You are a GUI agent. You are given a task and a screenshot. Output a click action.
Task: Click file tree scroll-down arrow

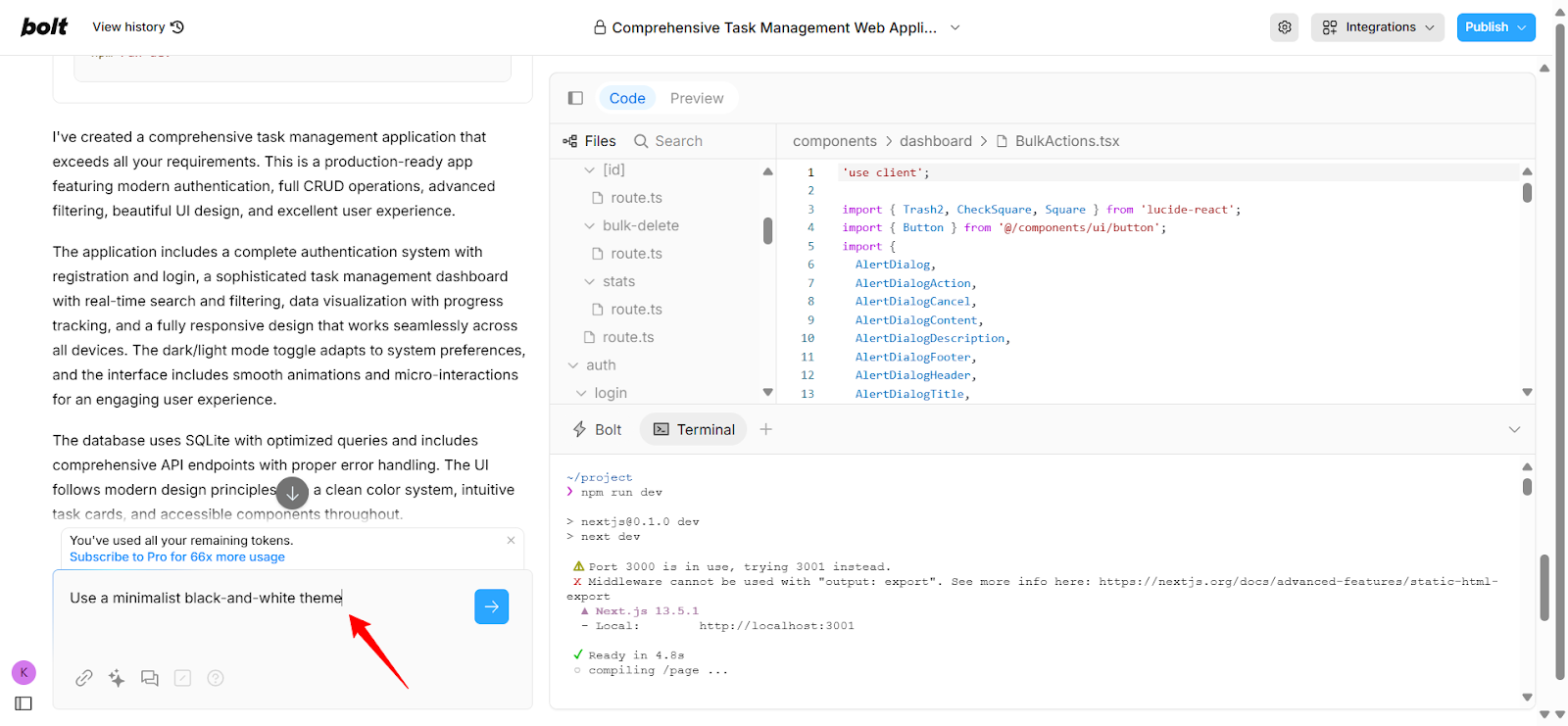pyautogui.click(x=767, y=392)
